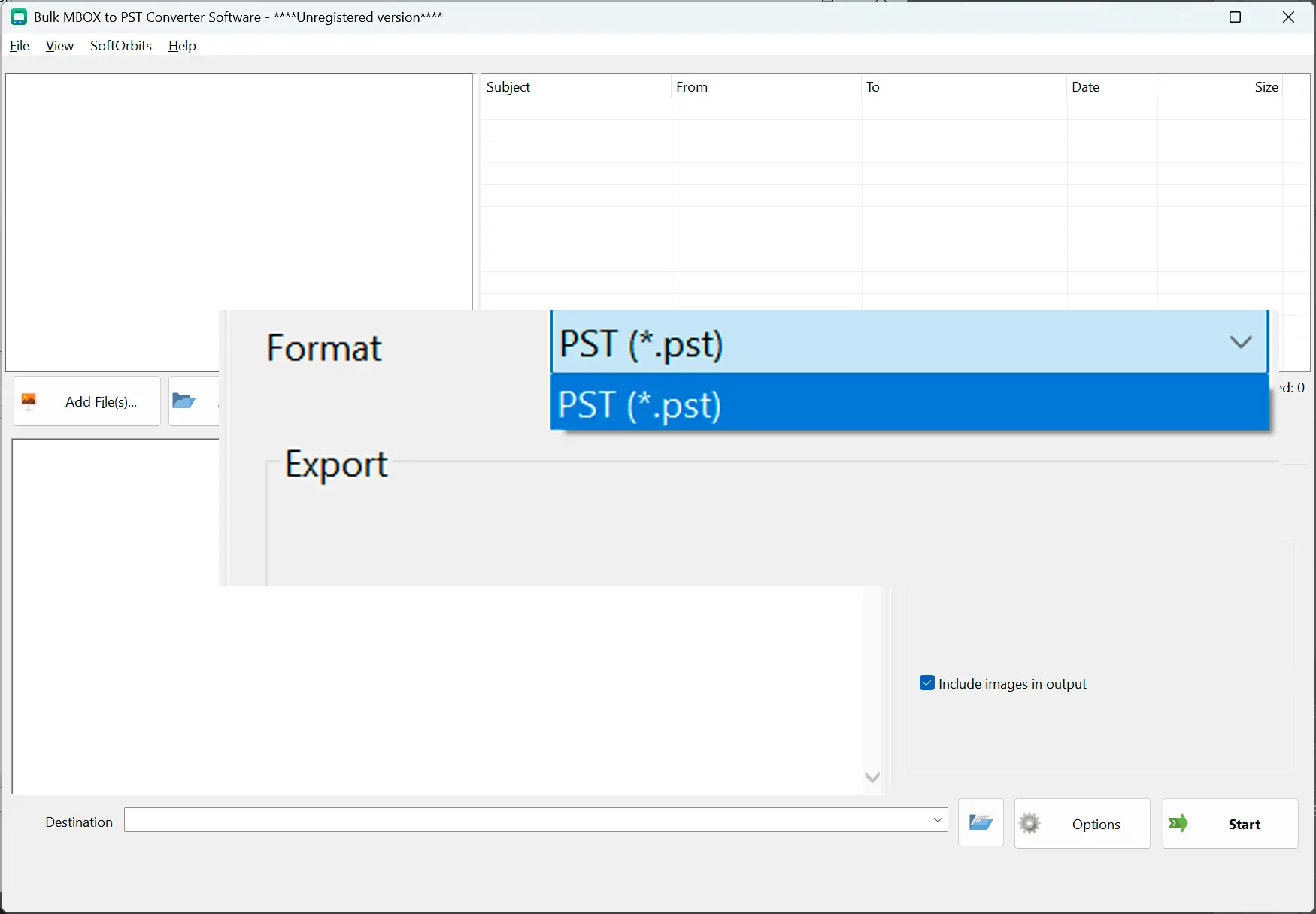This screenshot has height=914, width=1316.
Task: Open the destination browse folder icon
Action: [981, 823]
